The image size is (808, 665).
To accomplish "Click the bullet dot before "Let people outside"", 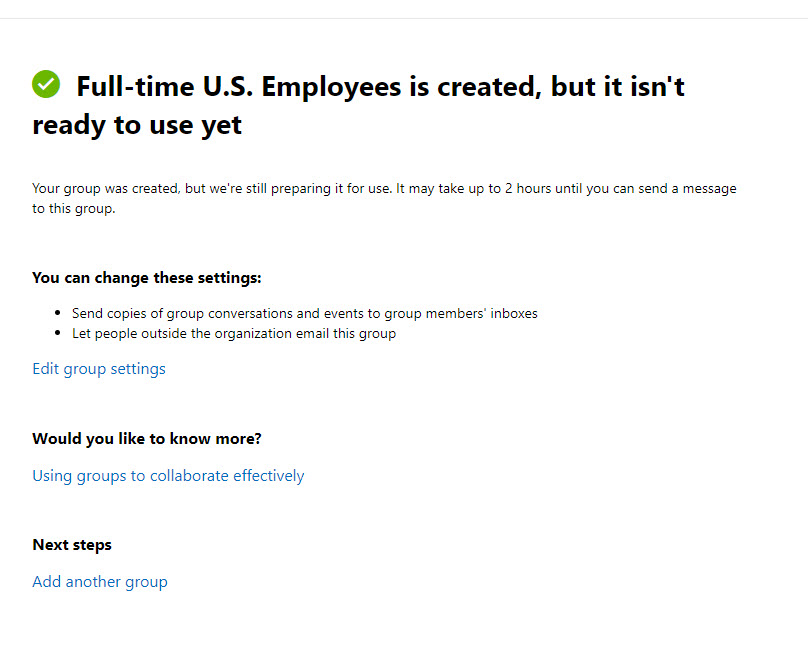I will 61,334.
